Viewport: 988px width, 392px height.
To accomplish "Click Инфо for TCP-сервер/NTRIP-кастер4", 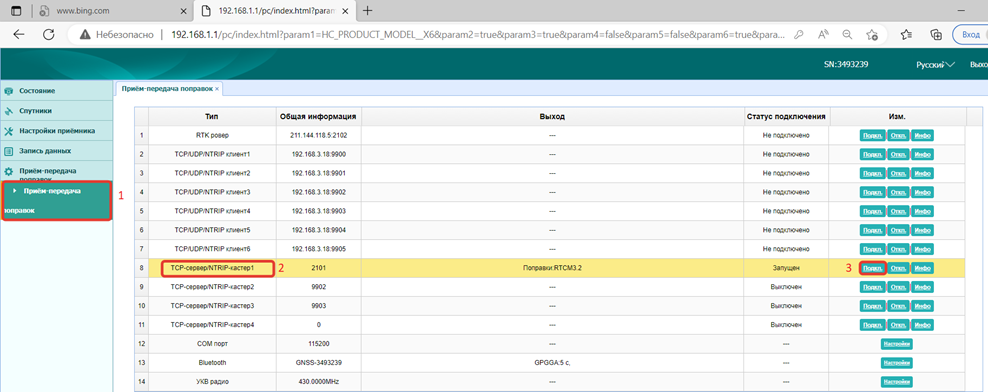I will 922,325.
